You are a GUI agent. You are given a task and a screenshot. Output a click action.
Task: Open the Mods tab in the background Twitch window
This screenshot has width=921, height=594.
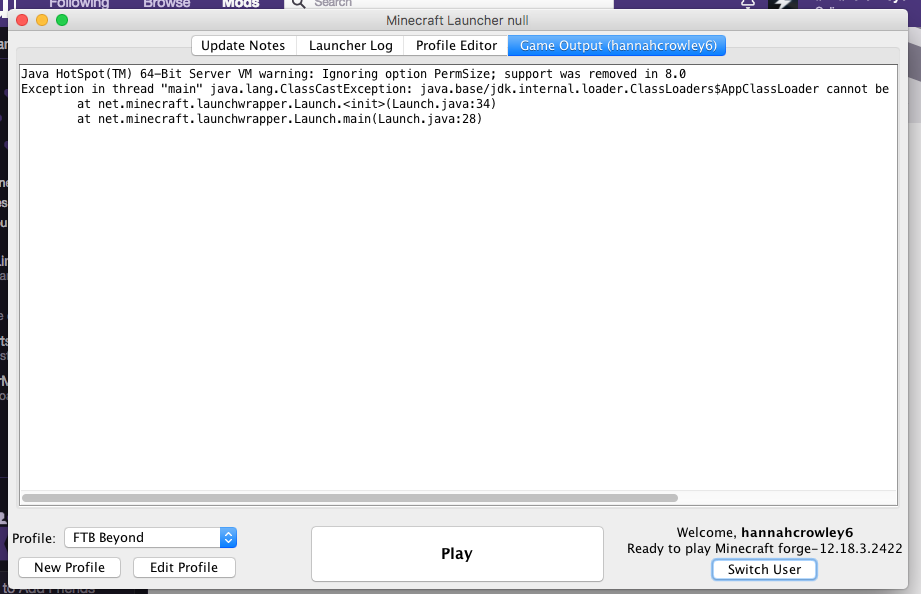[241, 4]
